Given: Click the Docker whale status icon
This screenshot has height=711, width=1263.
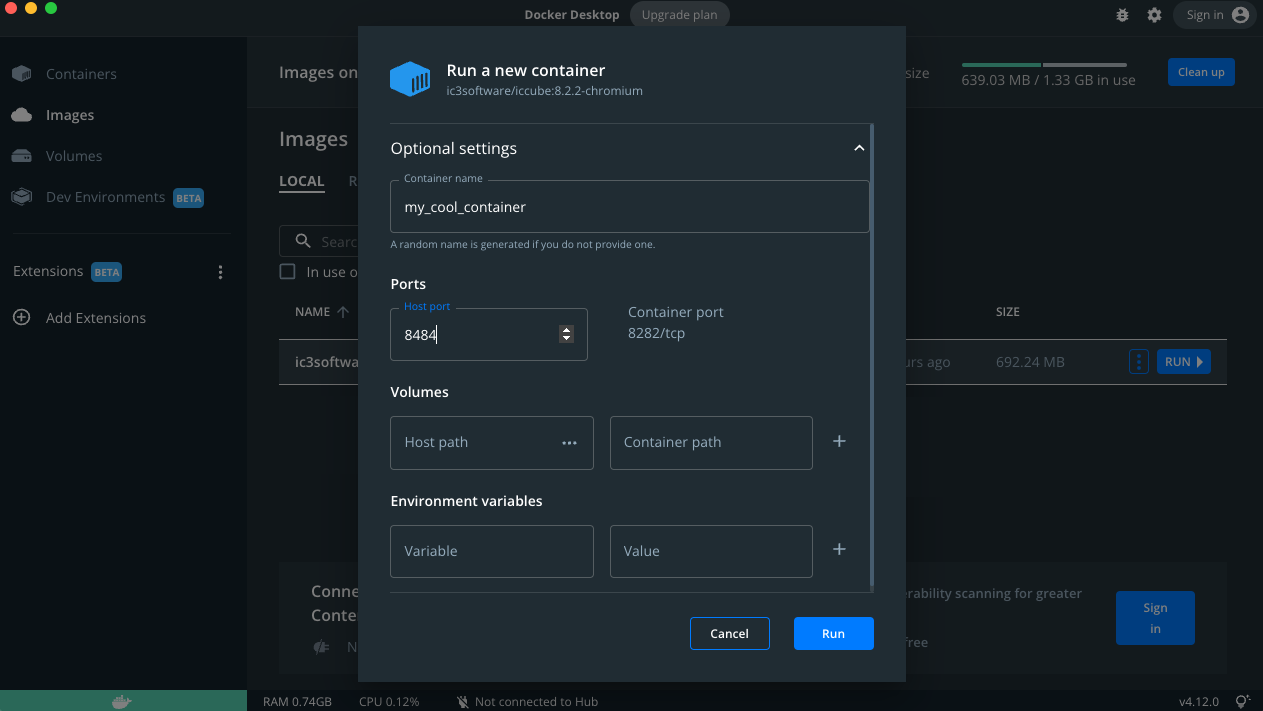Looking at the screenshot, I should click(x=121, y=701).
